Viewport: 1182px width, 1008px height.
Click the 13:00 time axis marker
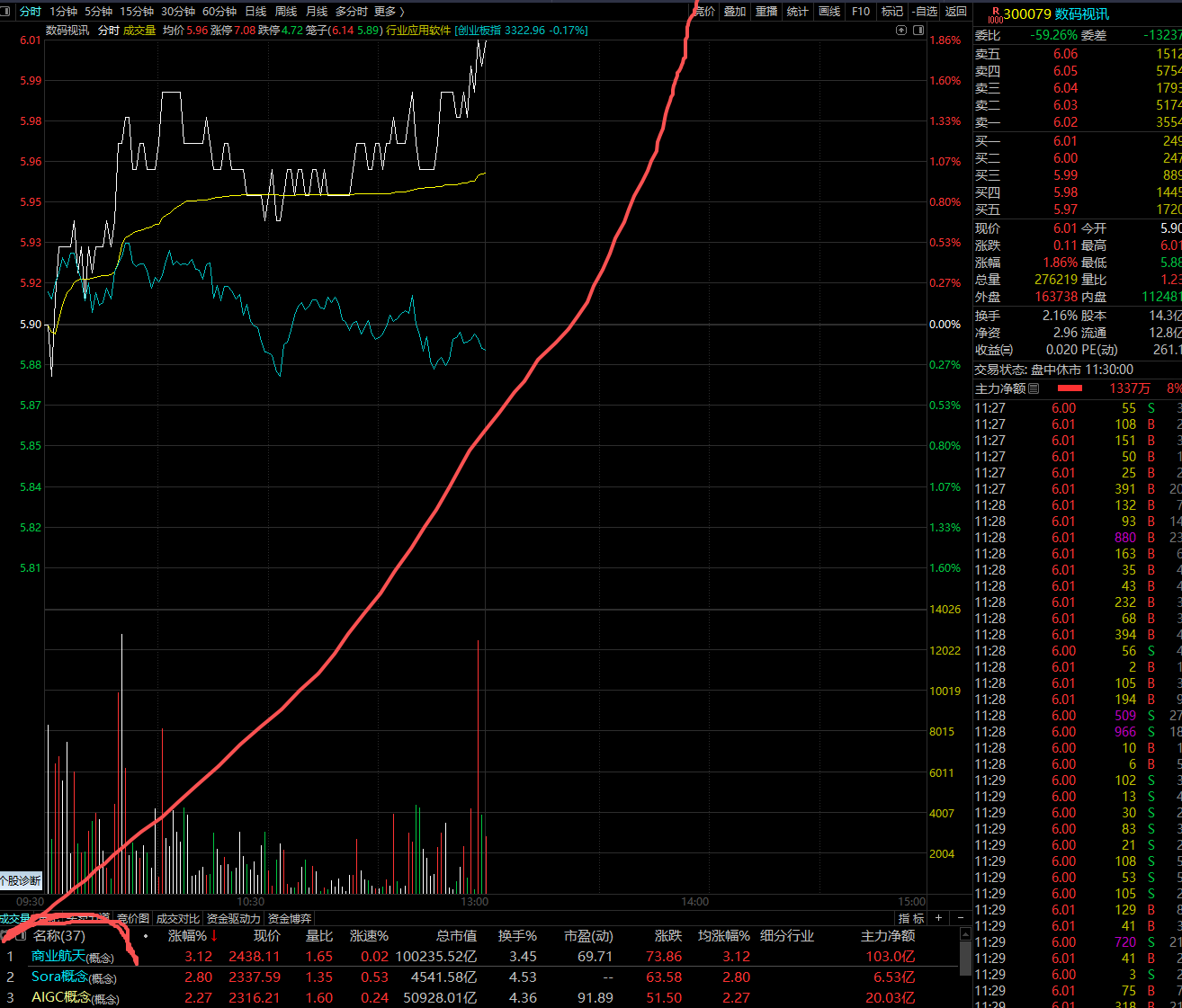tap(474, 902)
